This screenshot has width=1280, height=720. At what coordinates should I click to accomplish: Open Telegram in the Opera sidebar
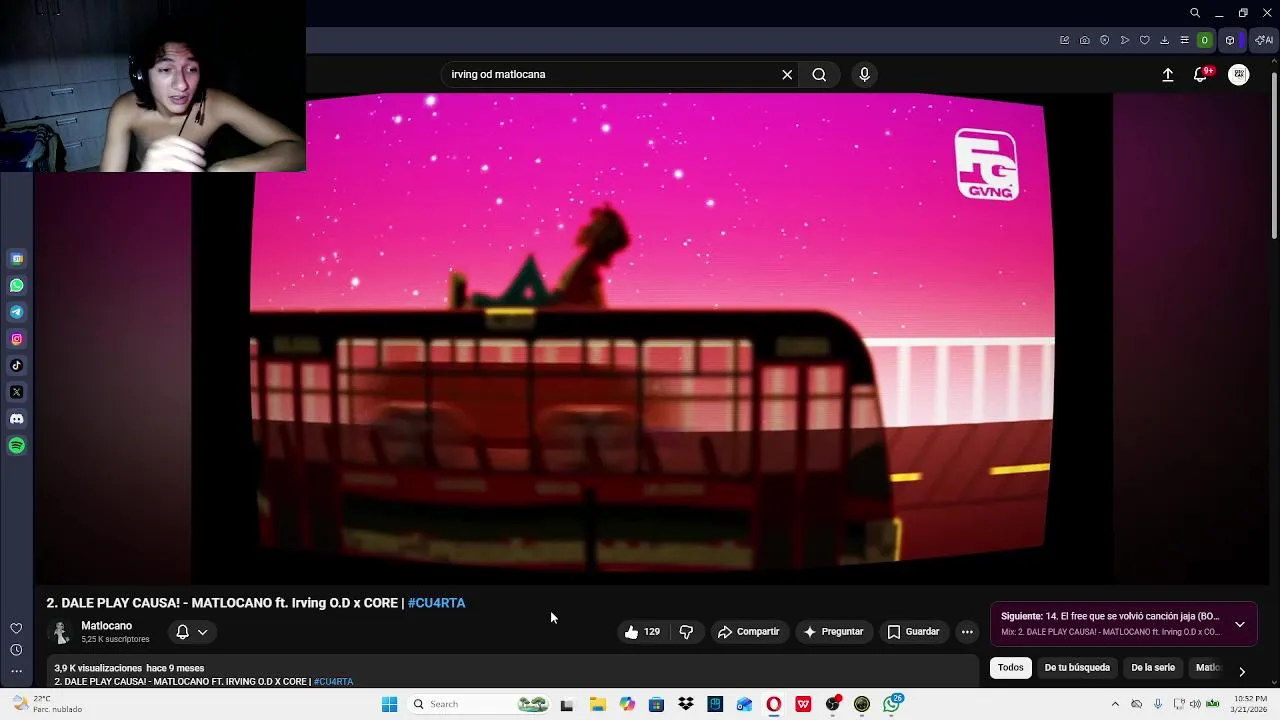(x=17, y=312)
